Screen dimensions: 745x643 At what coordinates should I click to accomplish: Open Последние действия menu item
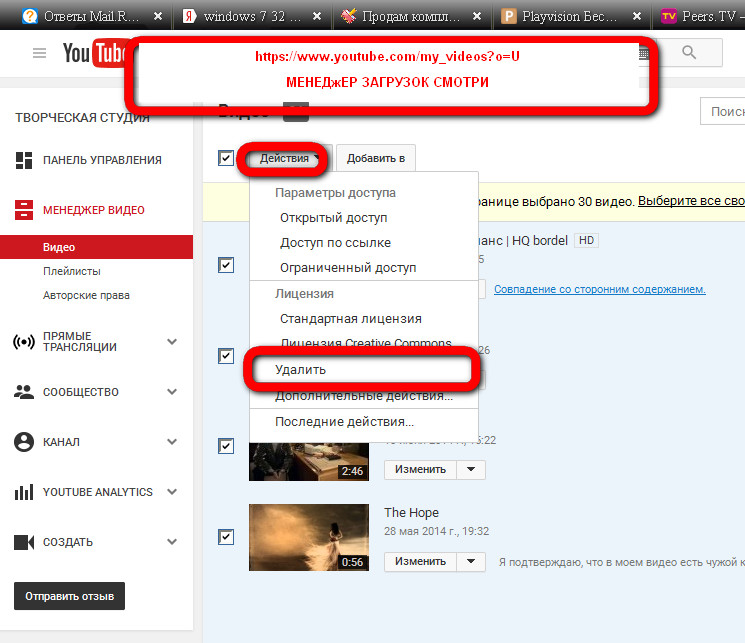(364, 422)
